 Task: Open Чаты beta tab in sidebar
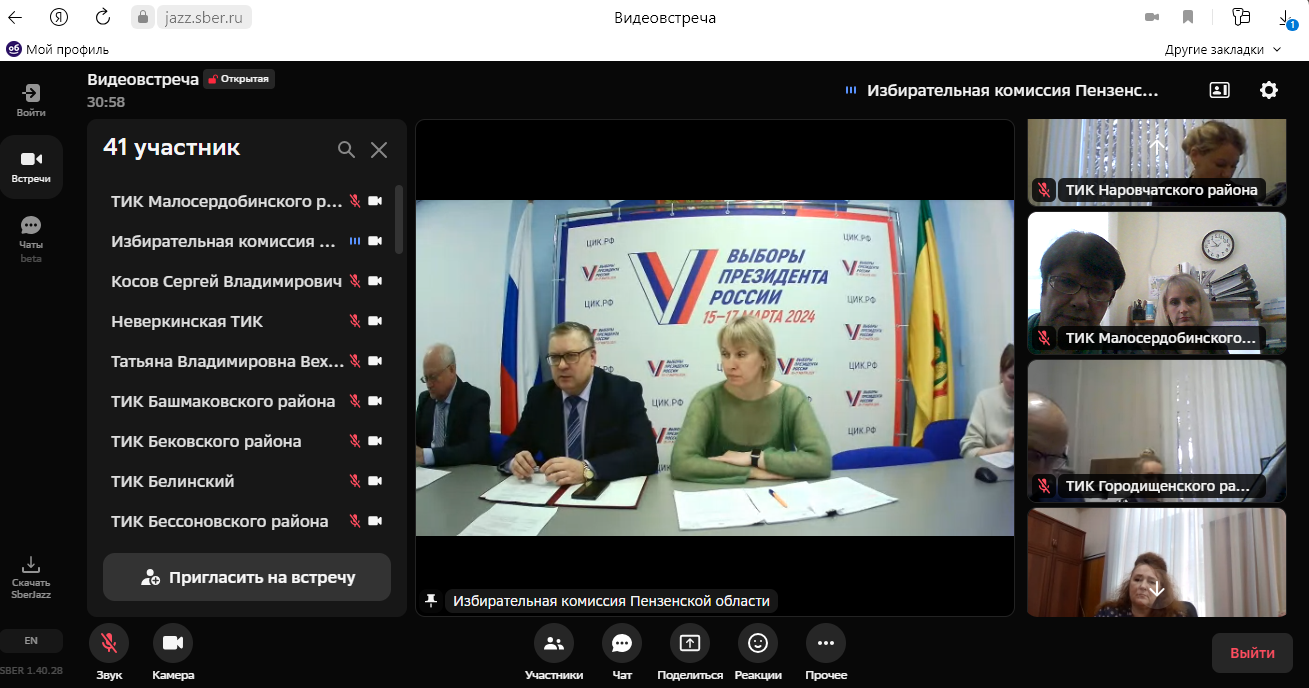tap(31, 238)
